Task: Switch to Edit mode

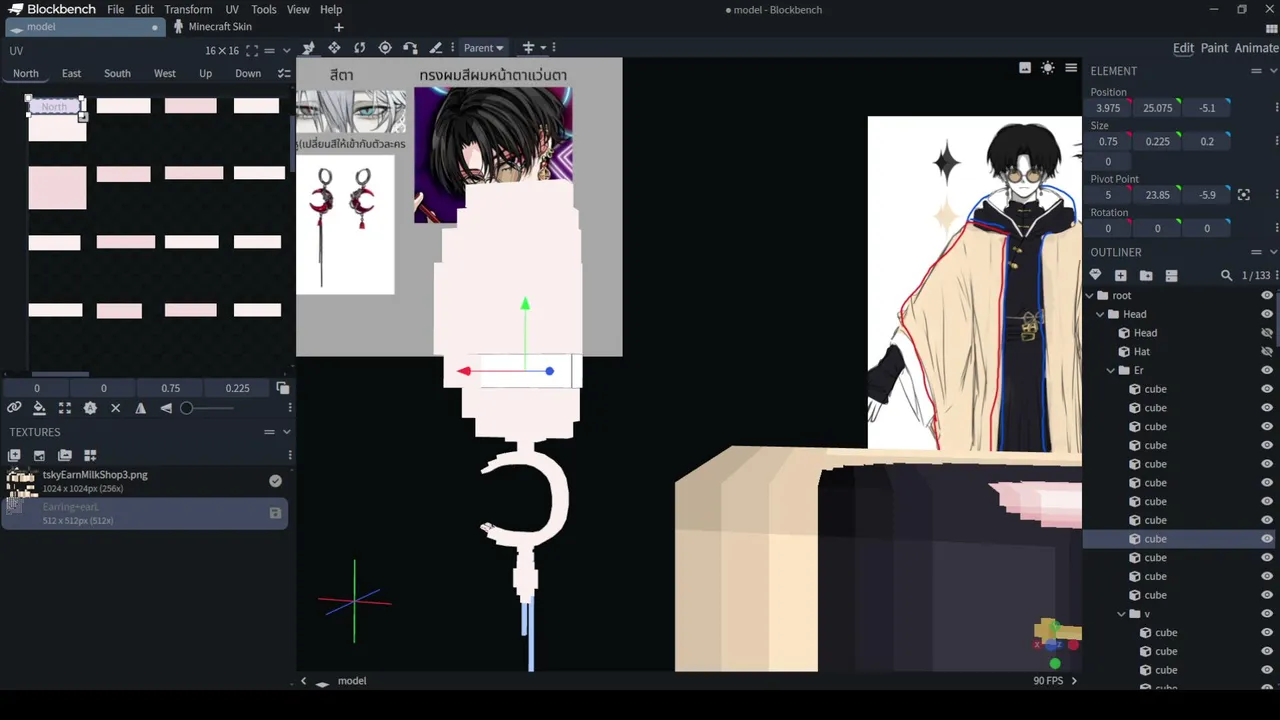Action: click(x=1183, y=48)
